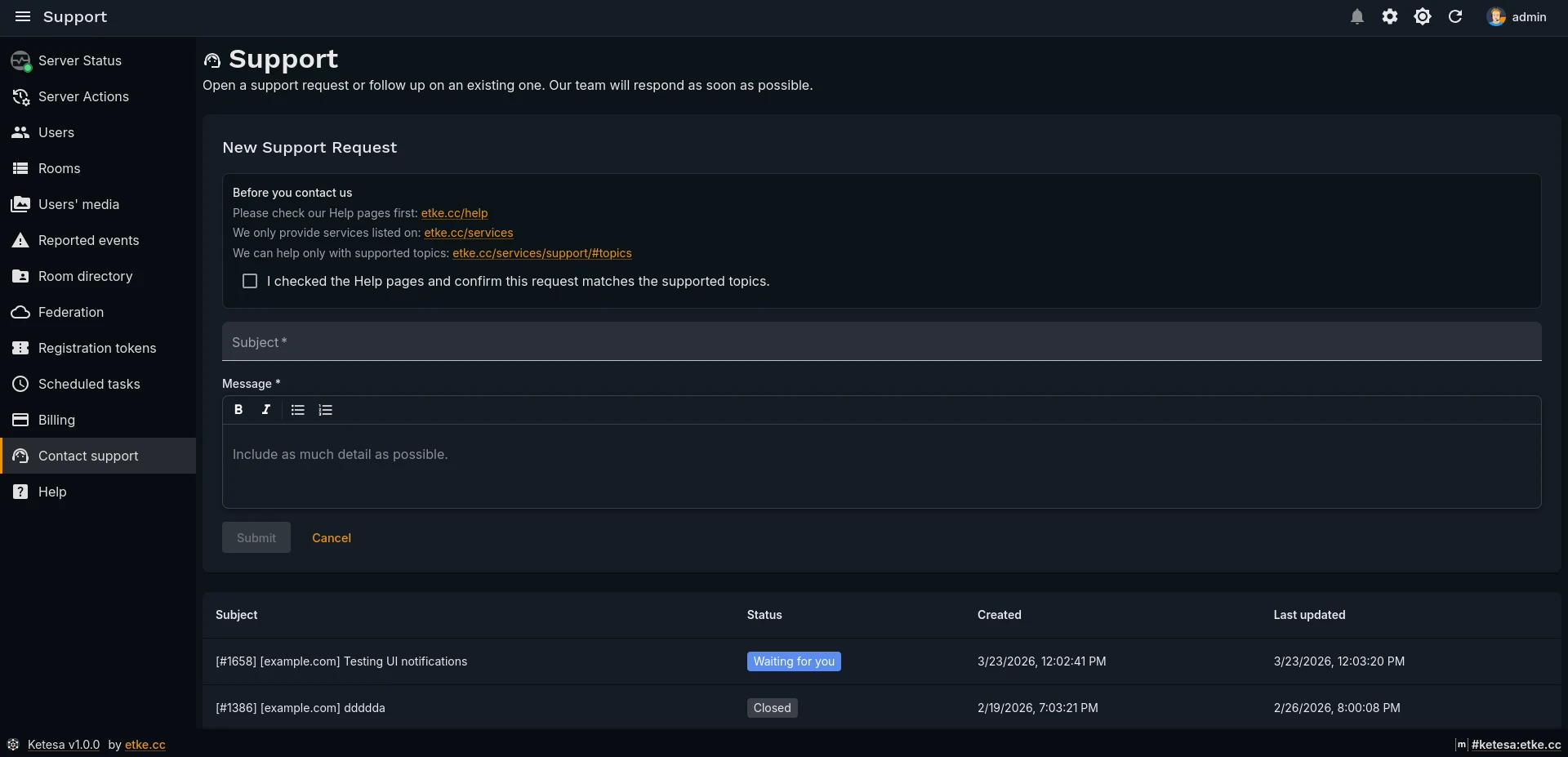Open the settings gear icon

click(x=1390, y=16)
